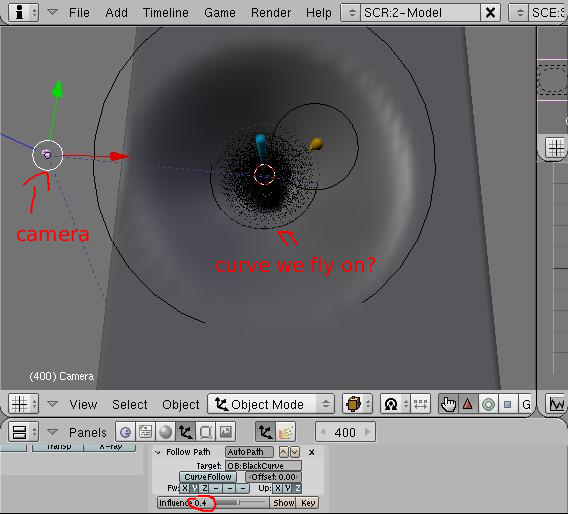Click the Show influence IPO button
Screen dimensions: 568x514
[284, 503]
